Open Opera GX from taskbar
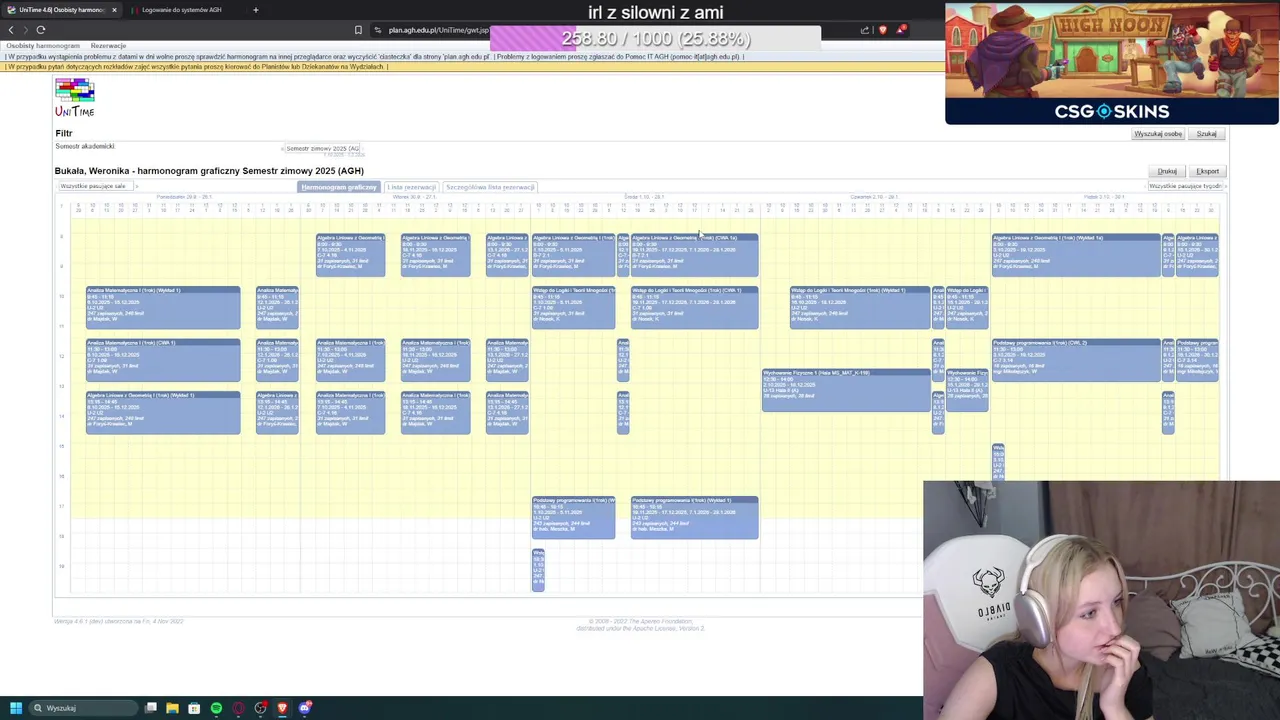Screen dimensions: 1280x720 click(238, 708)
